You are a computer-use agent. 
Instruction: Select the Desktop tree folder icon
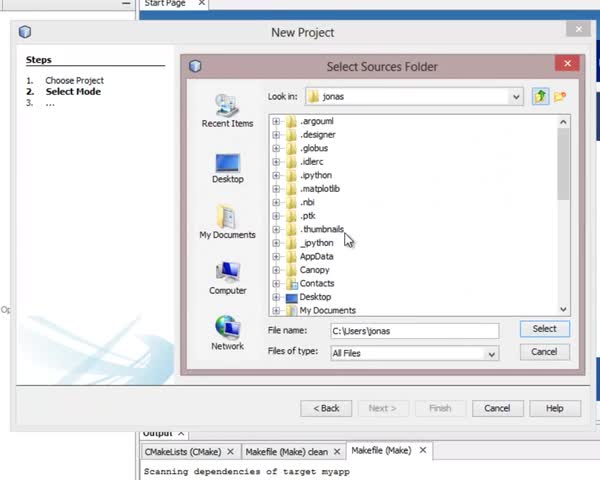point(292,297)
